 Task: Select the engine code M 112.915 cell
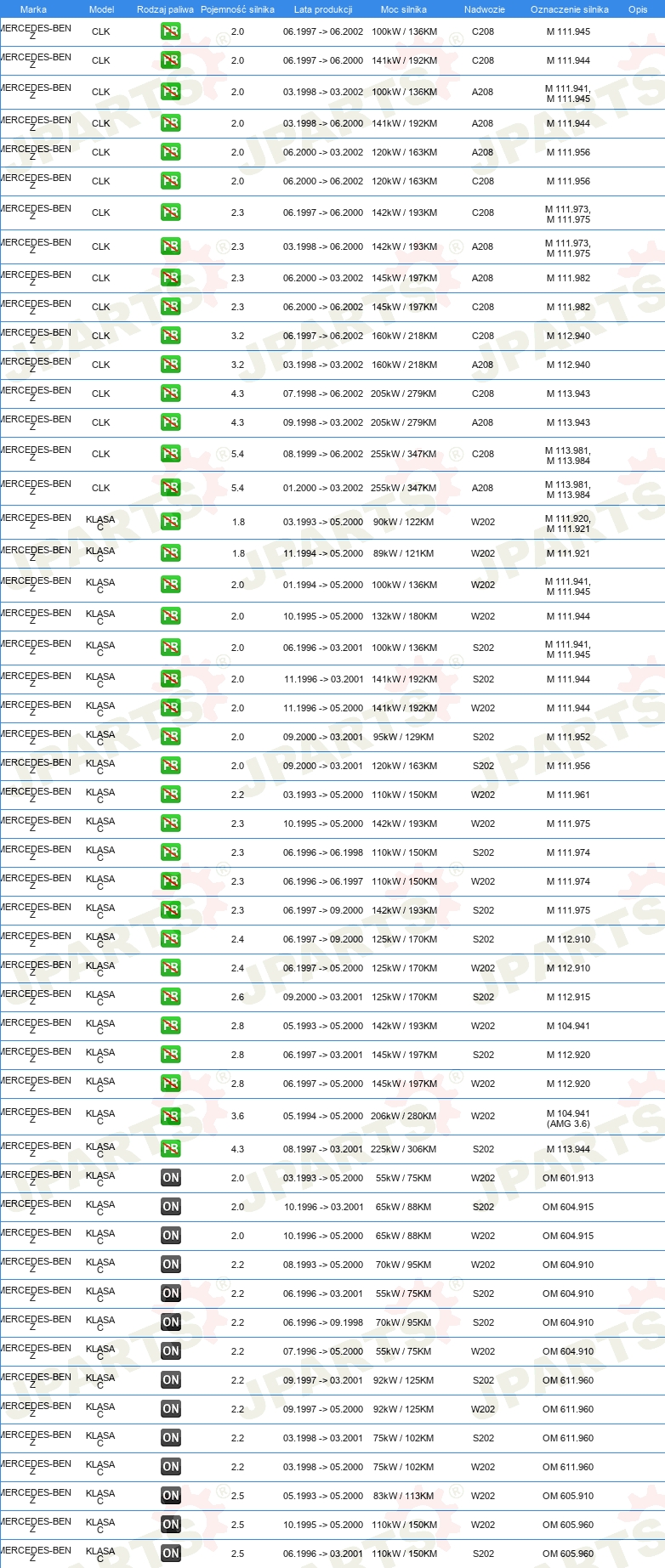coord(568,997)
